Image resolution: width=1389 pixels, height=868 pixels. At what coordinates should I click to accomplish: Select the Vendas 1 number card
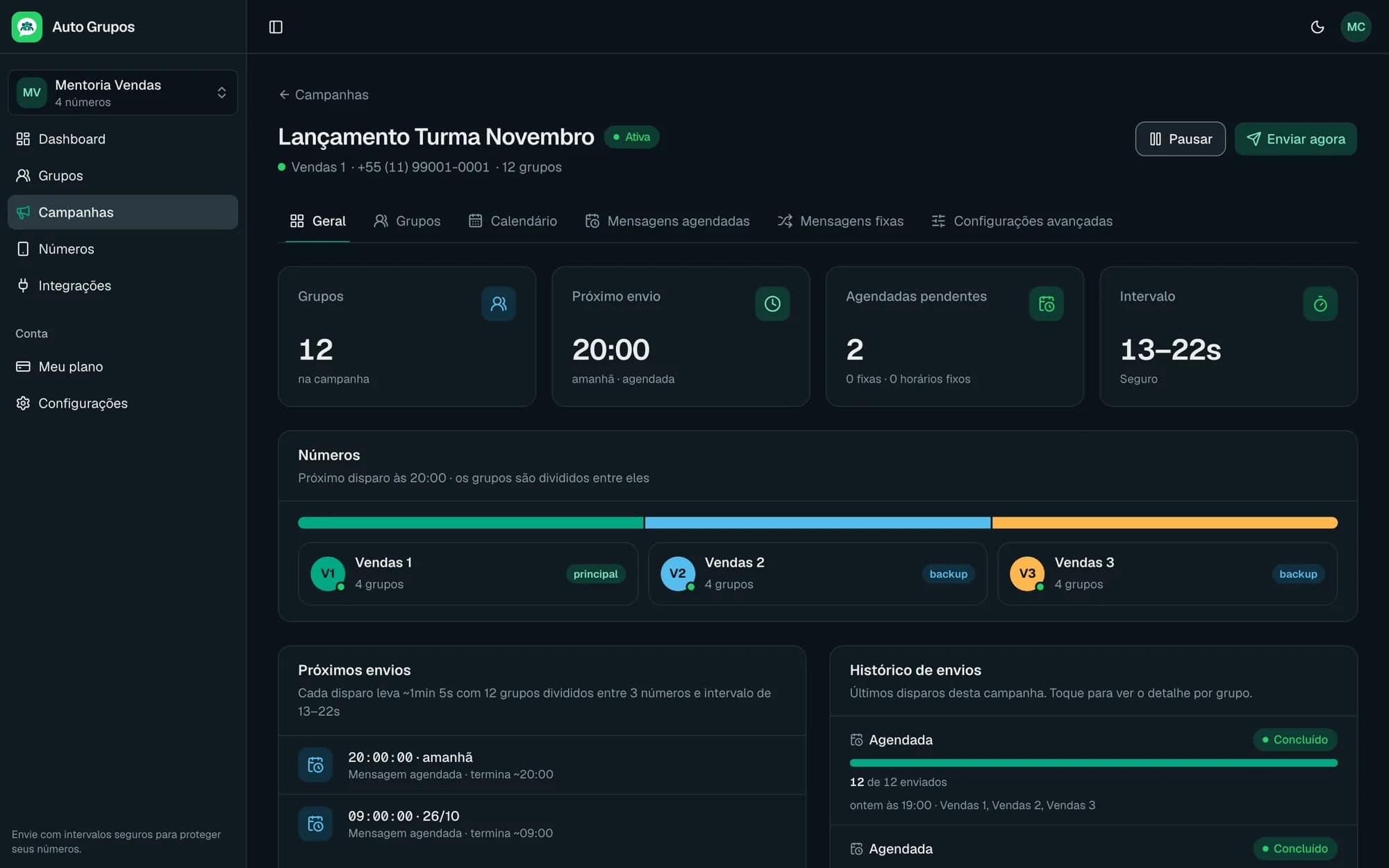[x=468, y=574]
